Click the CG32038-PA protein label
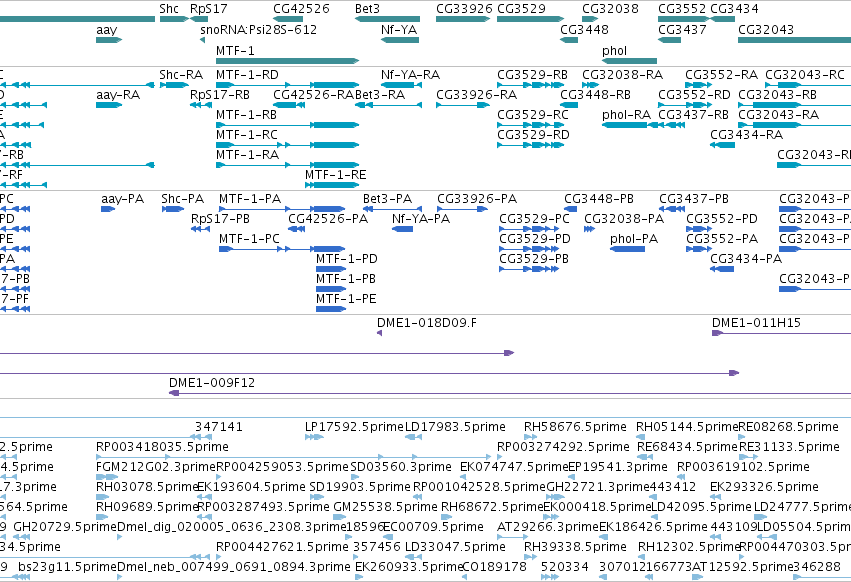This screenshot has height=582, width=851. click(x=624, y=218)
